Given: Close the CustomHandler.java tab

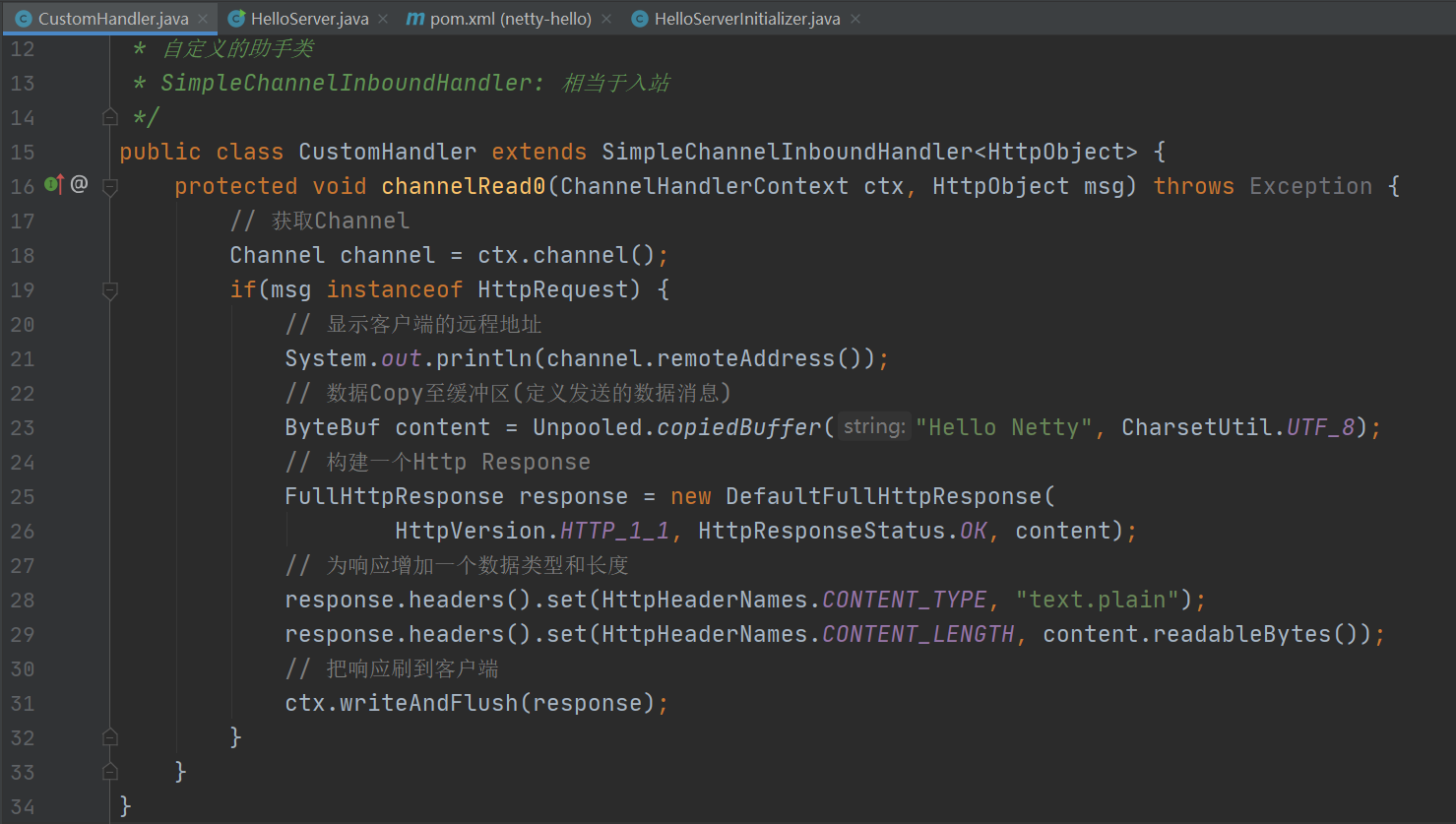Looking at the screenshot, I should coord(203,19).
